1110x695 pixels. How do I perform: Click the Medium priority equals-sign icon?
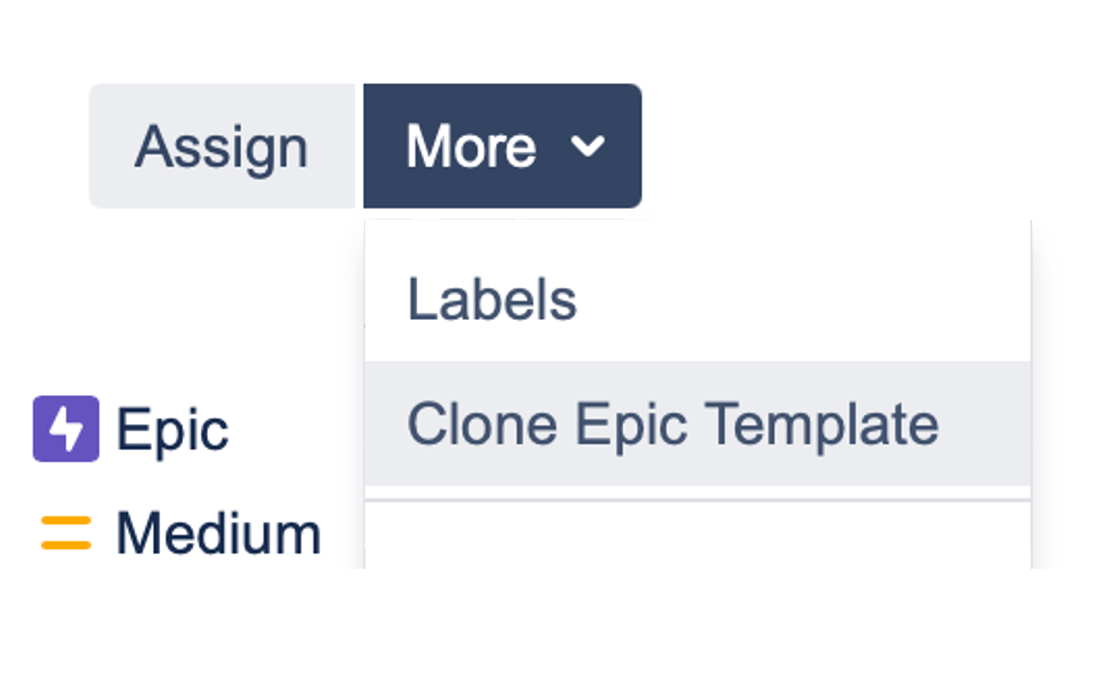(66, 533)
